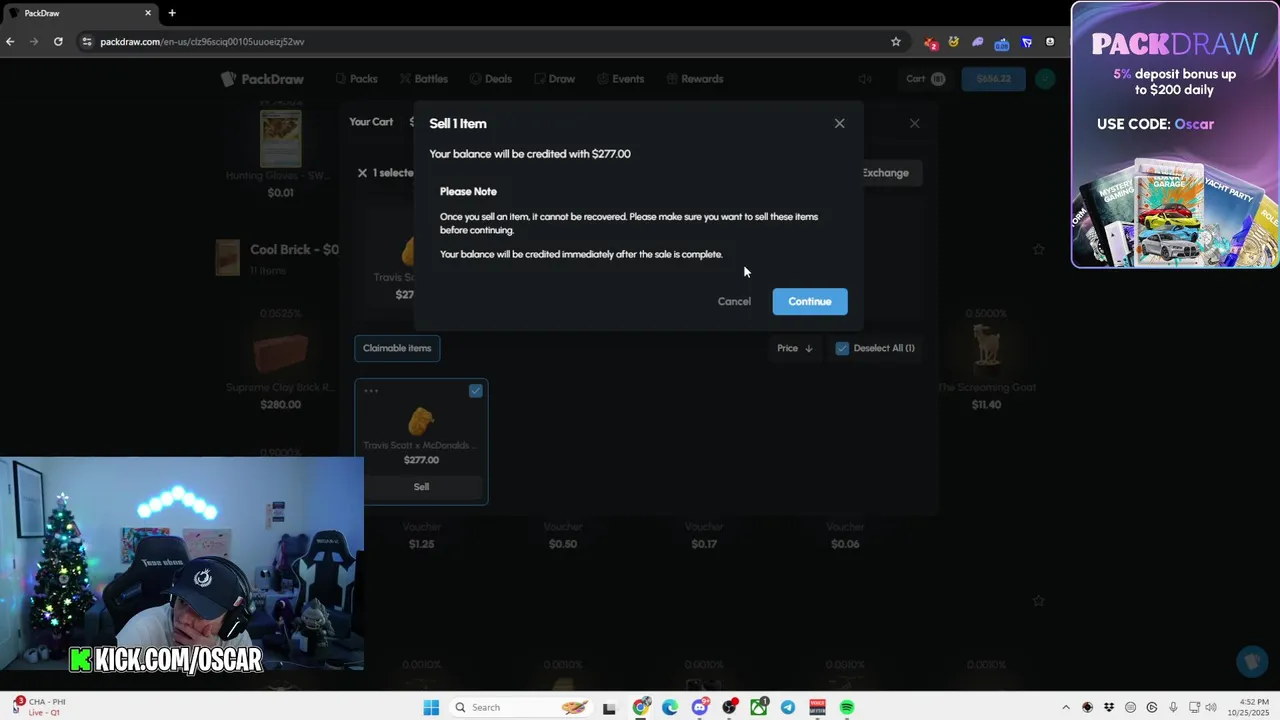The width and height of the screenshot is (1280, 720).
Task: Click the Exchange button
Action: [x=885, y=173]
